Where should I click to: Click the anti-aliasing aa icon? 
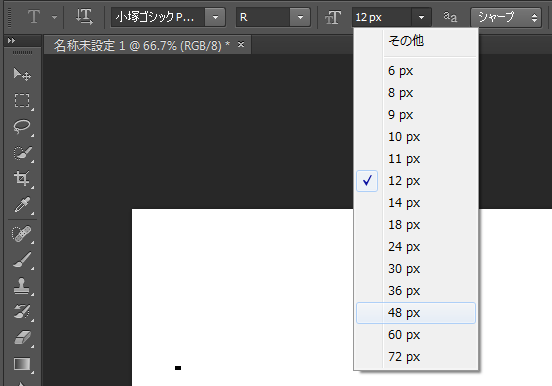[450, 17]
